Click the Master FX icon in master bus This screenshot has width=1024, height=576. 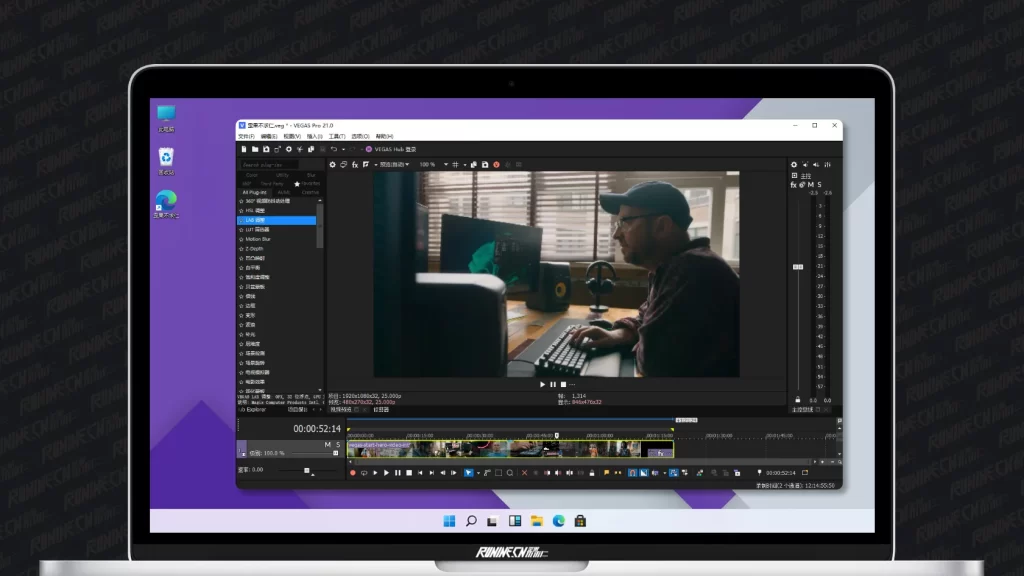[794, 185]
